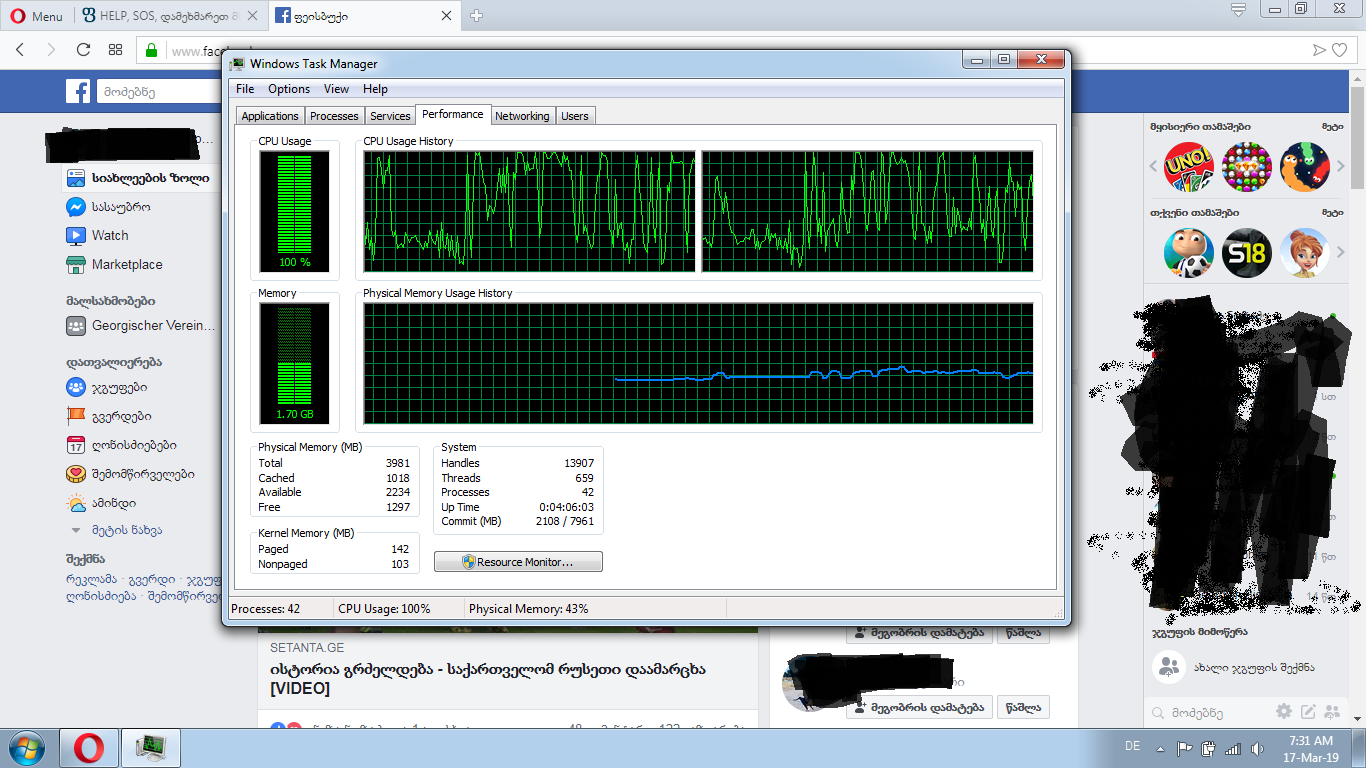Screen dimensions: 1366x768
Task: Open the Opera tab menu icon
Action: click(x=1238, y=10)
